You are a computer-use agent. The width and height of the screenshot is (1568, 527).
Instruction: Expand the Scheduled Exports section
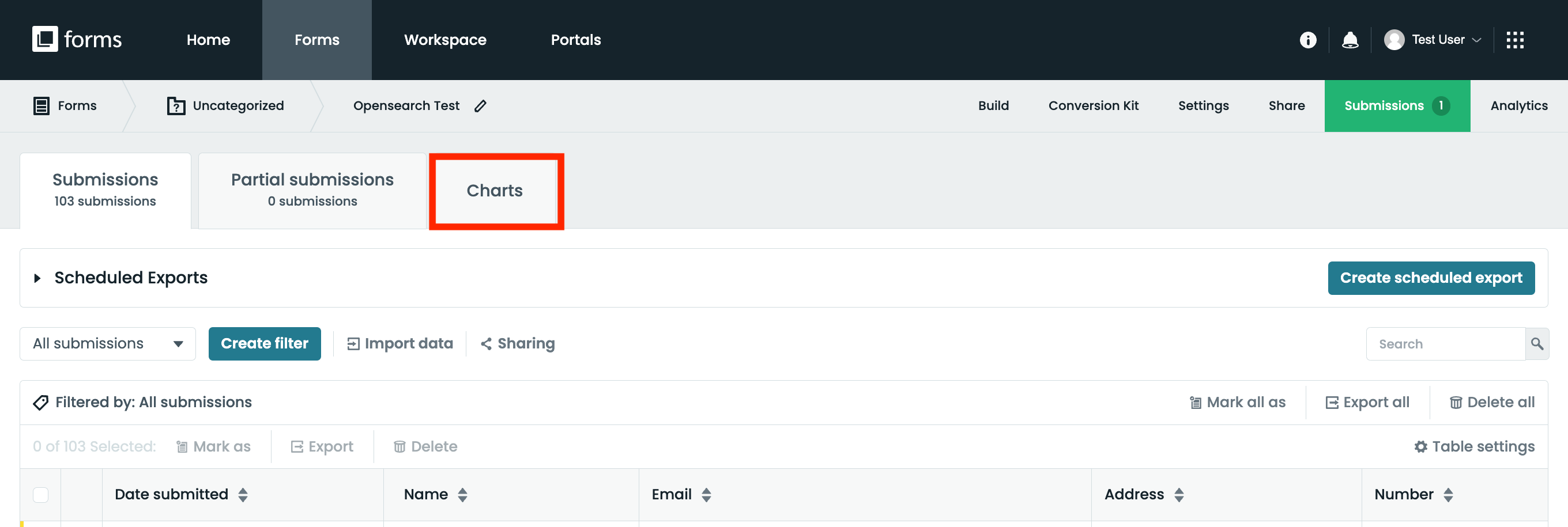(37, 278)
